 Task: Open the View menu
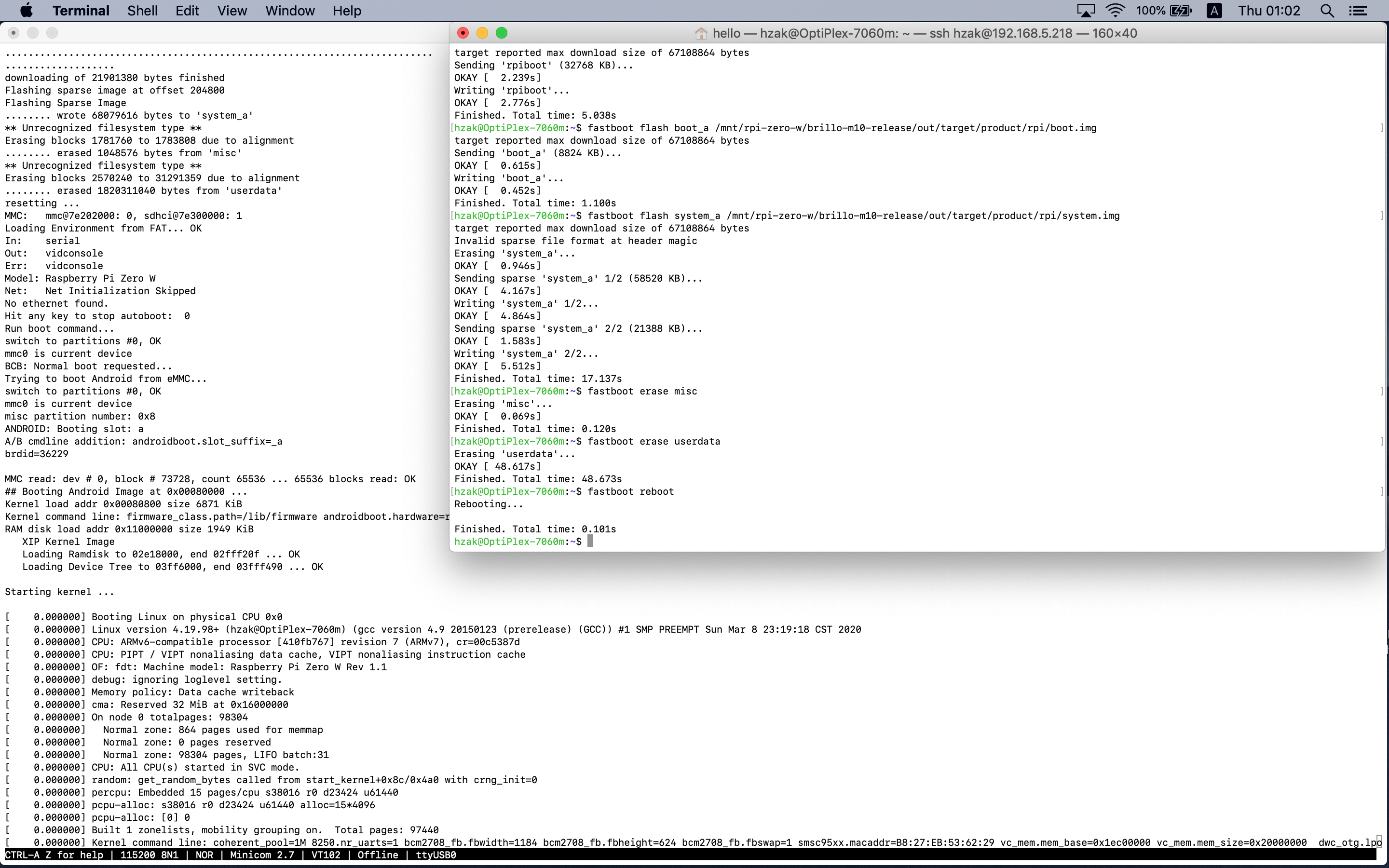(232, 10)
